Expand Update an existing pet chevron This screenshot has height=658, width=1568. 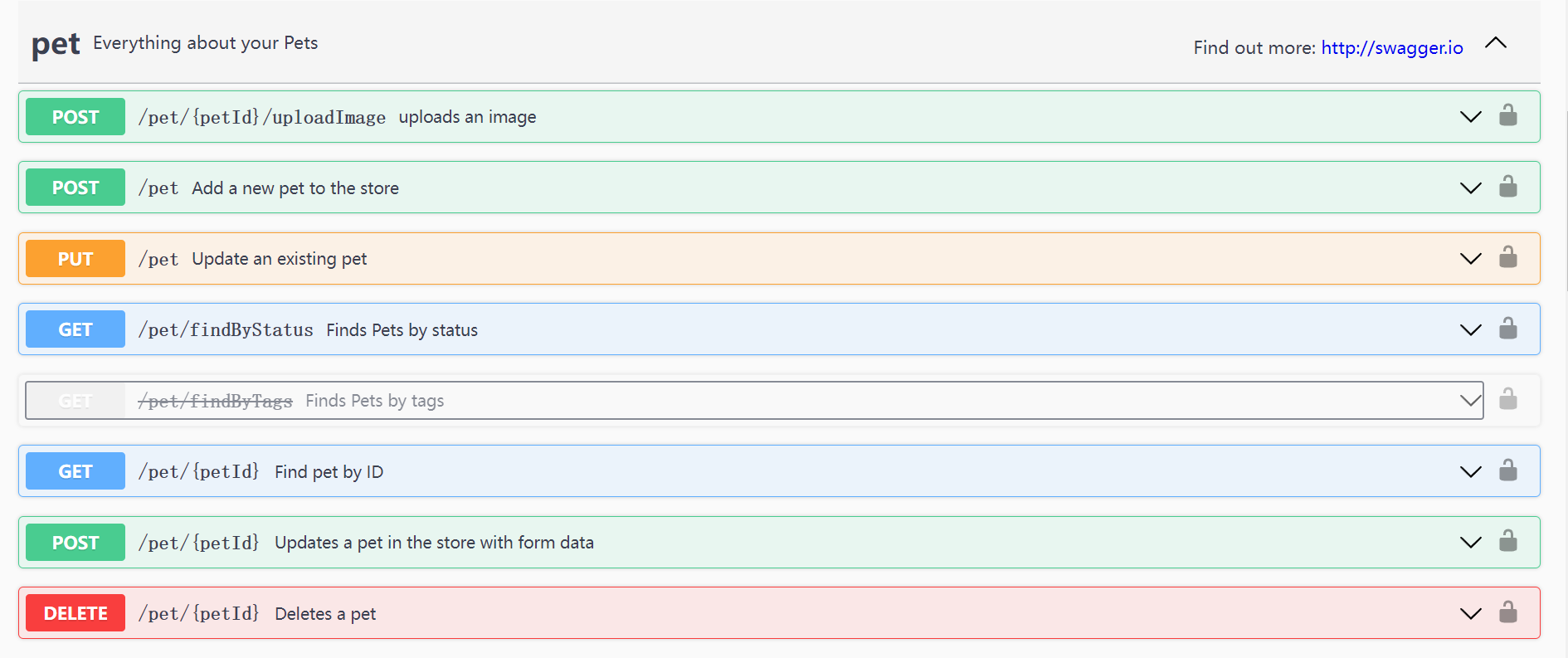[1470, 259]
